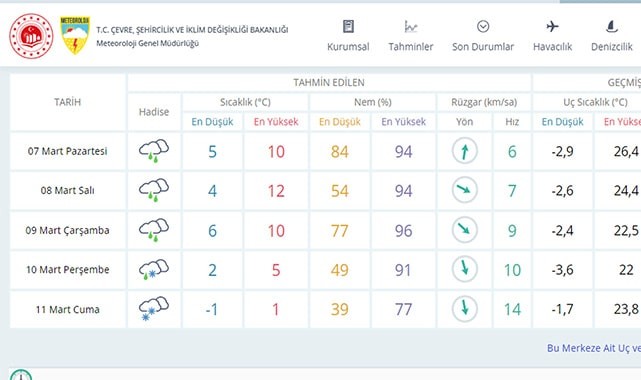Click rainy cloud icon for 08 Mart Salı
Image resolution: width=641 pixels, height=380 pixels.
coord(154,190)
